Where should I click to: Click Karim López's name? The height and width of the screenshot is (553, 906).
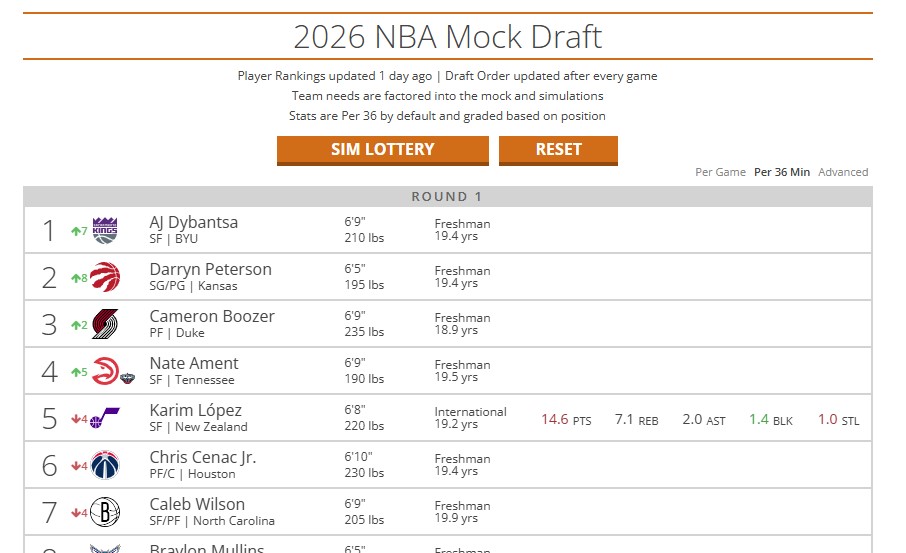[x=195, y=410]
